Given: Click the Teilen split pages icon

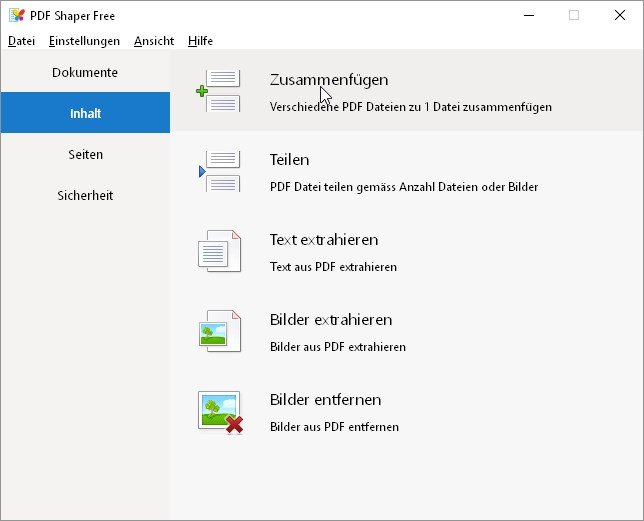Looking at the screenshot, I should (x=219, y=171).
